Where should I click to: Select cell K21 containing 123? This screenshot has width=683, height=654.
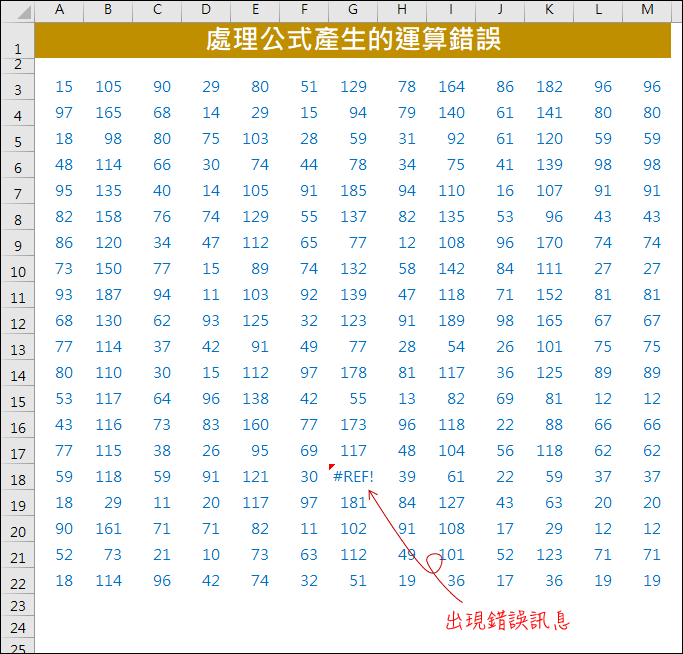[549, 555]
